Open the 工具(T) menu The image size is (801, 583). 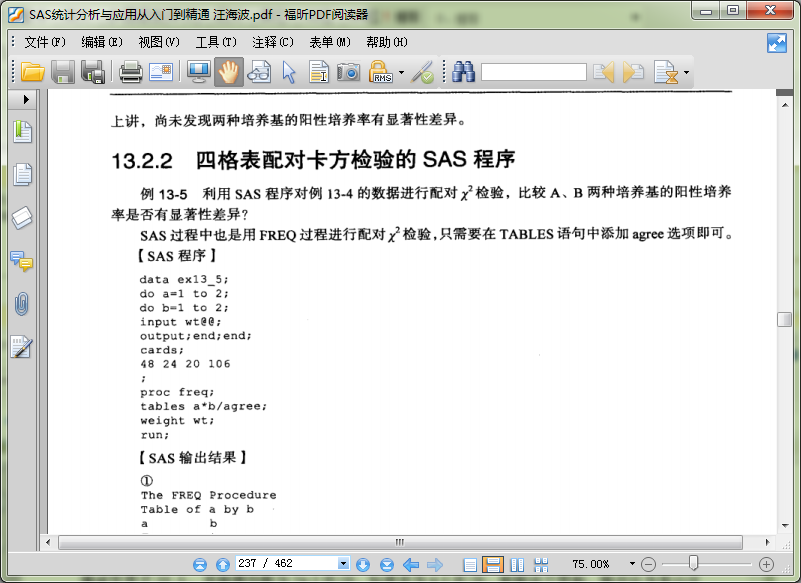[216, 42]
